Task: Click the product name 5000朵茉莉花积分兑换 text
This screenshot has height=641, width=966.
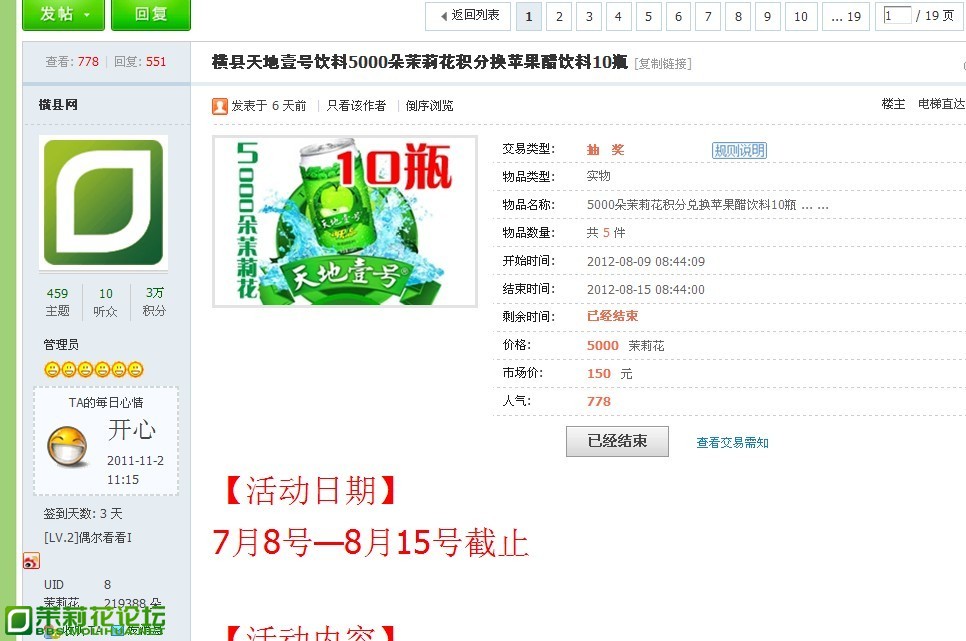Action: point(707,205)
